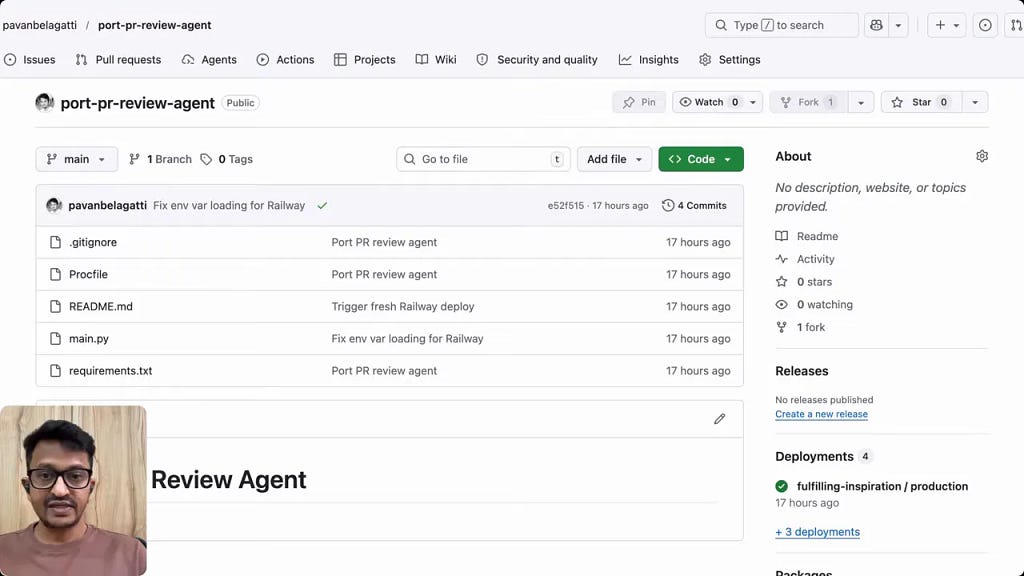Fork the repository with Fork button
The height and width of the screenshot is (576, 1024).
pyautogui.click(x=808, y=103)
